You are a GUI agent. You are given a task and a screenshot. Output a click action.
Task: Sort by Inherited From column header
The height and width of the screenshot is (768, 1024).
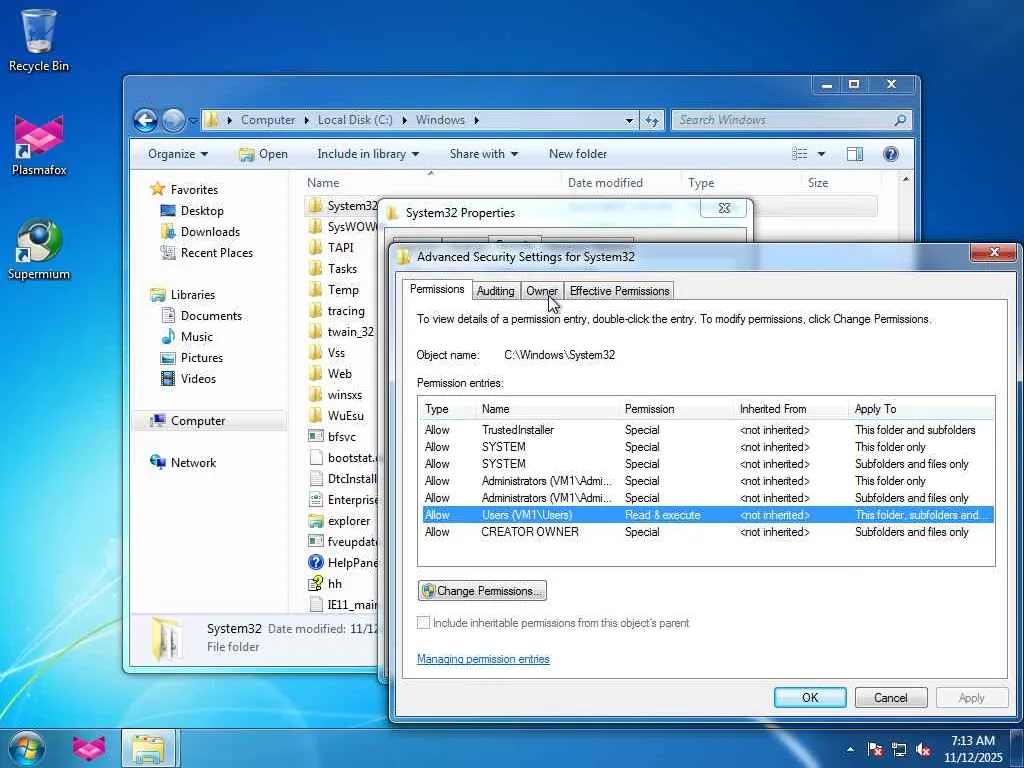tap(790, 409)
